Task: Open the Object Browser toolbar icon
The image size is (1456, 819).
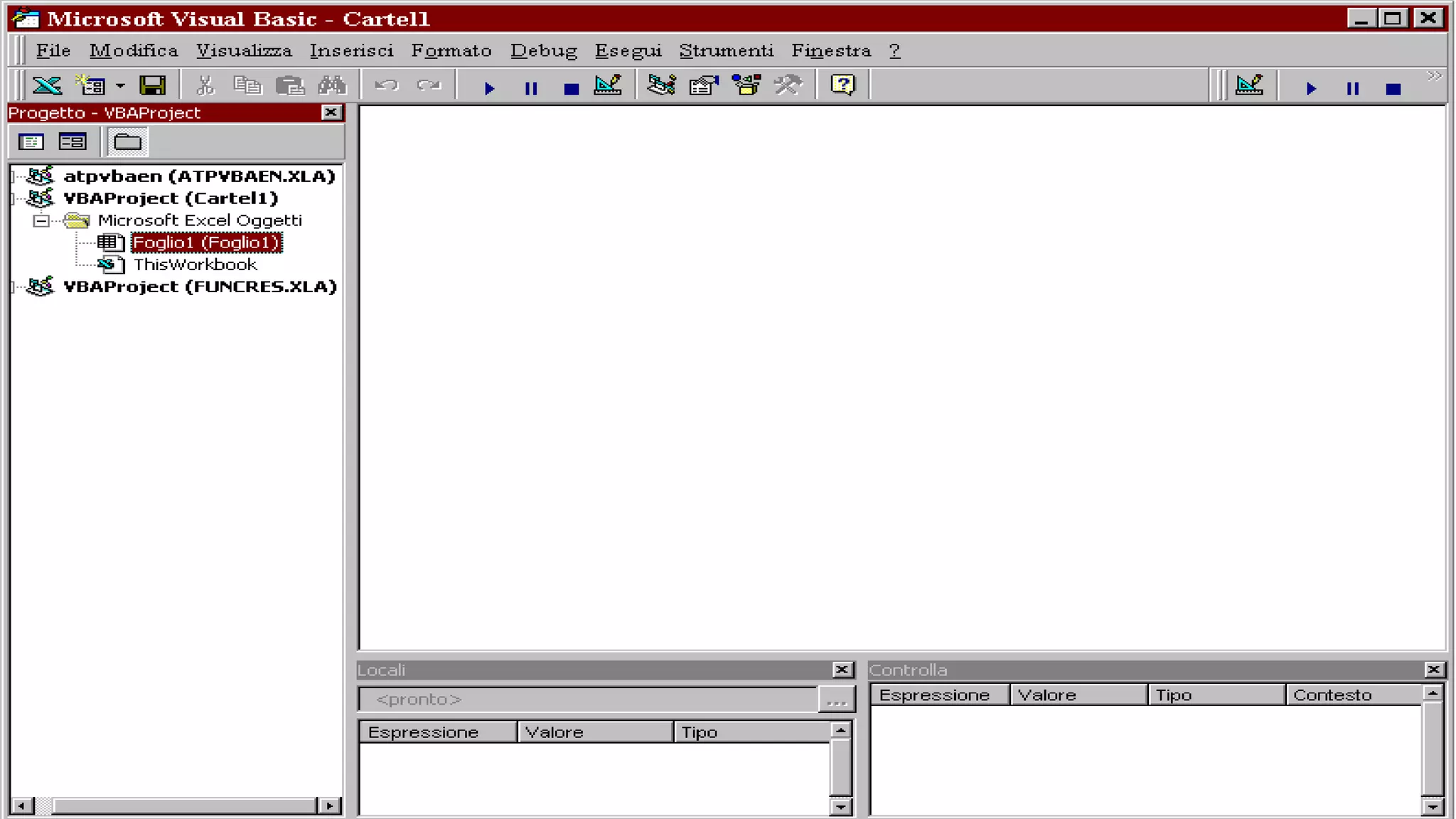Action: click(x=746, y=86)
